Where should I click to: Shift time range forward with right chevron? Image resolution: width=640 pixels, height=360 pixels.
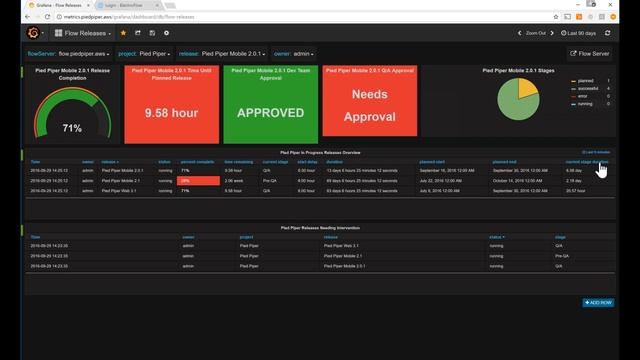pos(552,33)
